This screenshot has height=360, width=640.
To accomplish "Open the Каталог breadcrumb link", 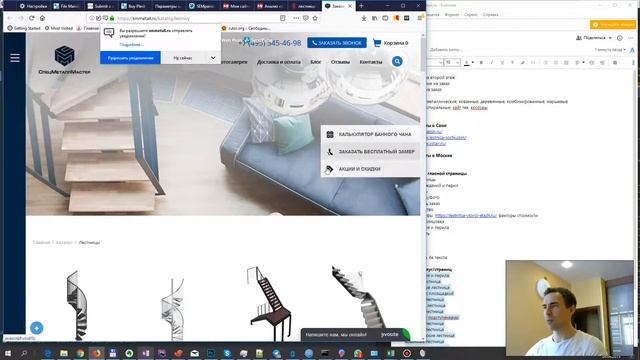I will pos(64,242).
